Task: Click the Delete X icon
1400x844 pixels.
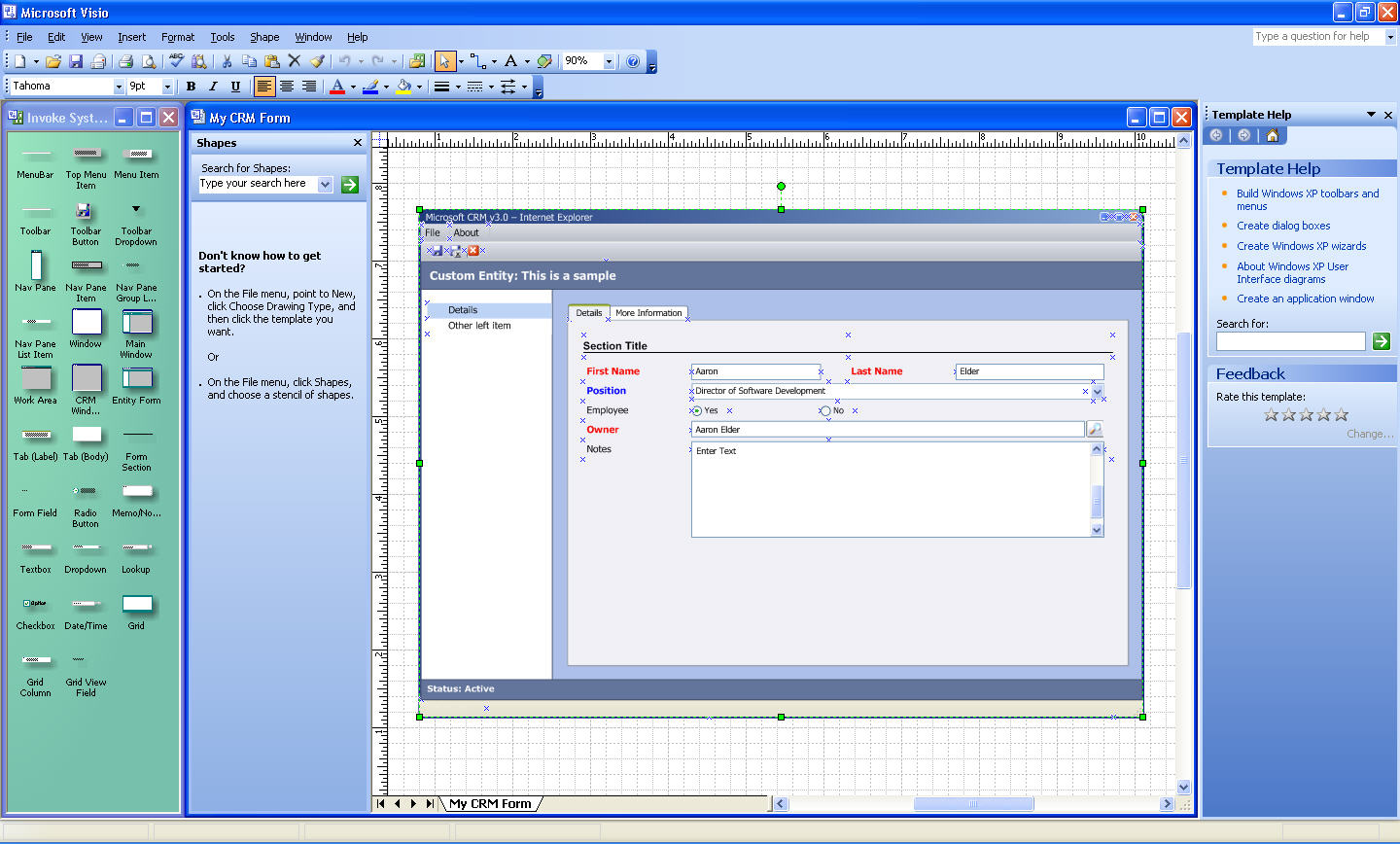Action: (x=295, y=61)
